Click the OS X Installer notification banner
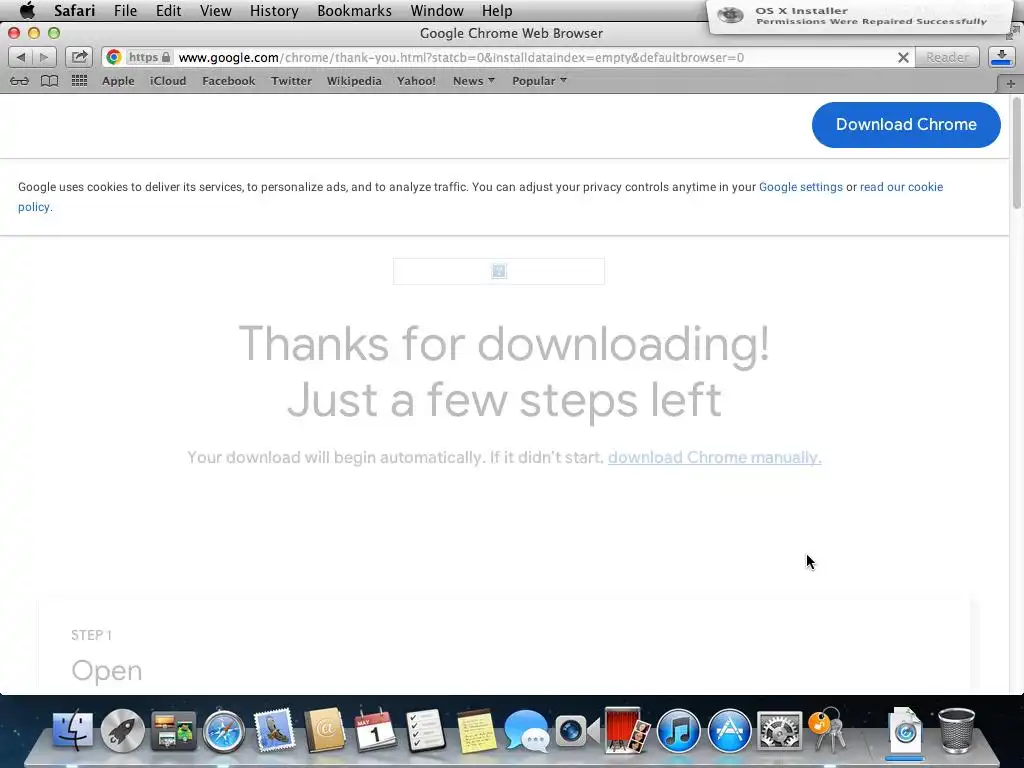This screenshot has height=768, width=1024. click(x=859, y=16)
